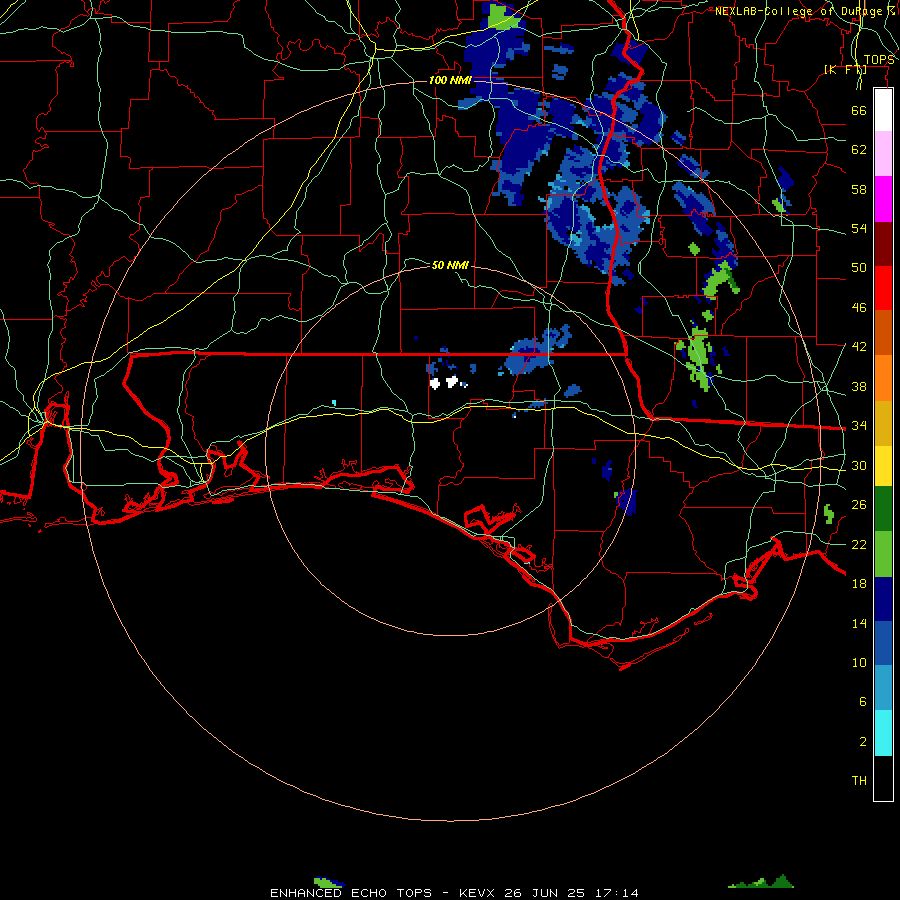Click the magenta swatch in the color scale

883,199
